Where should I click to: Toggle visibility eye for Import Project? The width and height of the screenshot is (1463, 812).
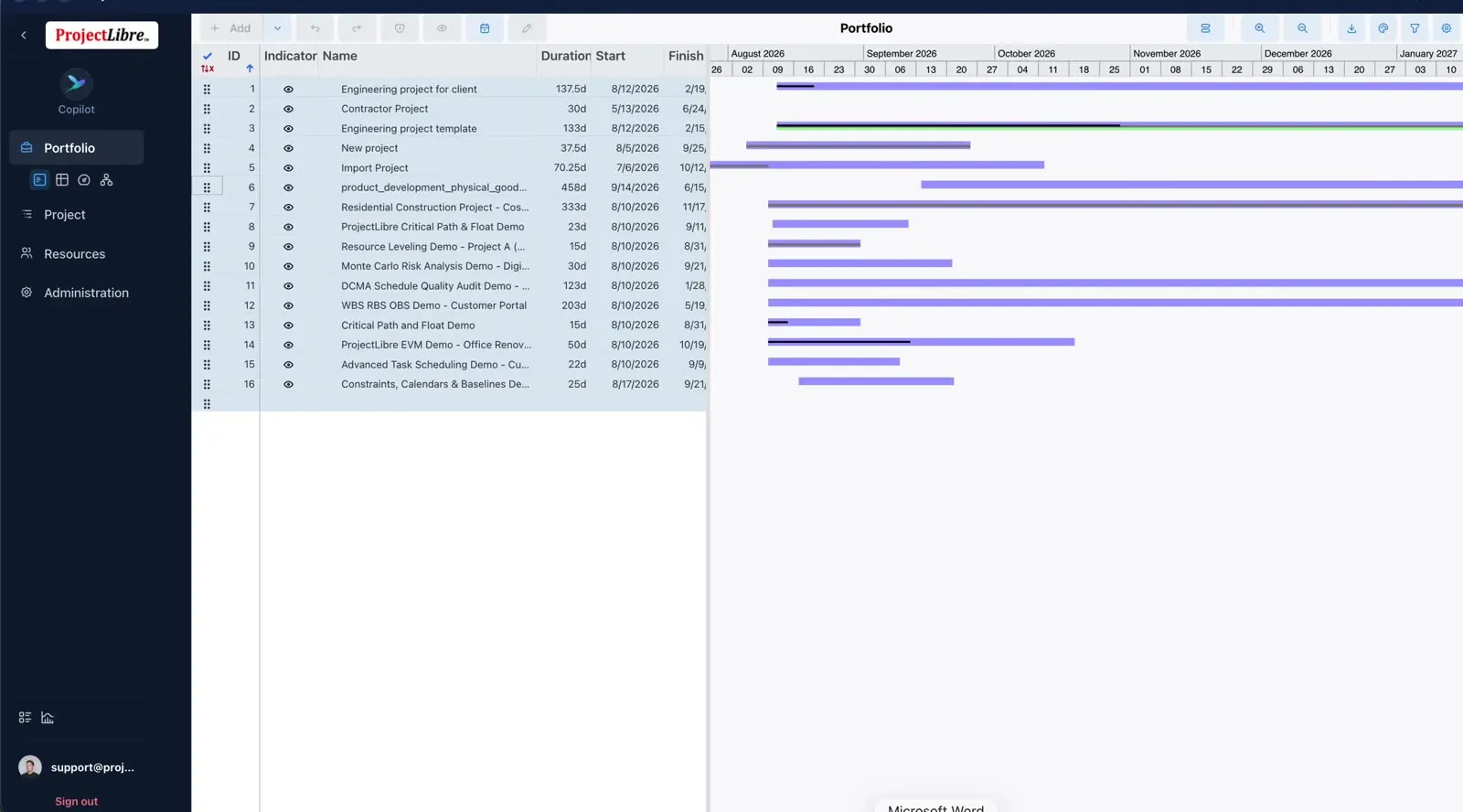pyautogui.click(x=288, y=168)
